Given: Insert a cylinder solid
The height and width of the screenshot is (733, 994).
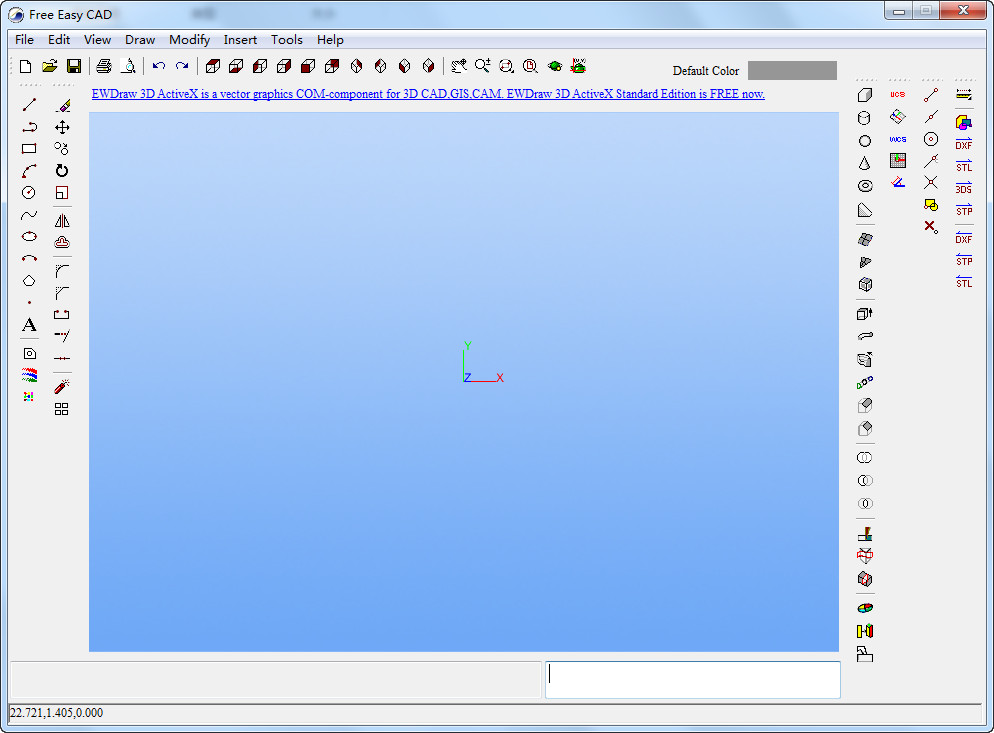Looking at the screenshot, I should 865,118.
